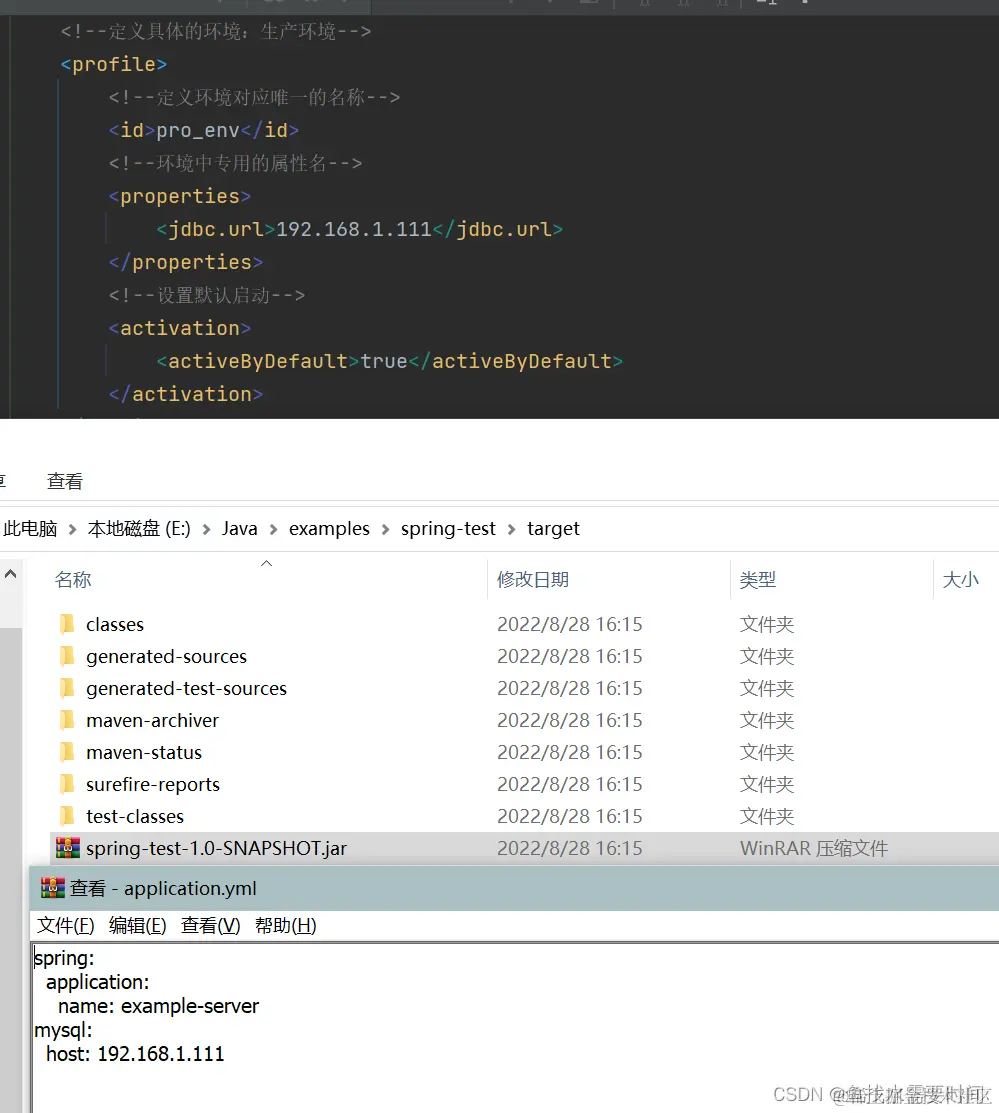Image resolution: width=999 pixels, height=1113 pixels.
Task: Navigate to Java in the breadcrumb
Action: 239,529
